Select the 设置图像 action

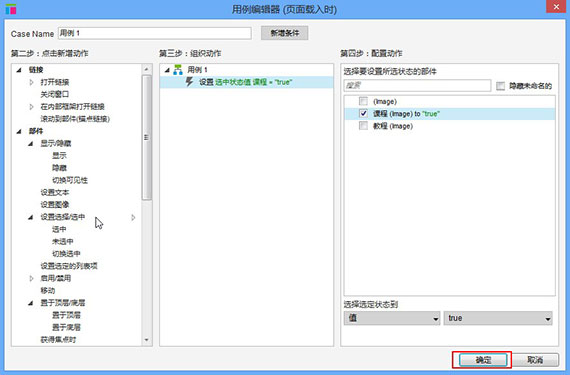pos(55,205)
